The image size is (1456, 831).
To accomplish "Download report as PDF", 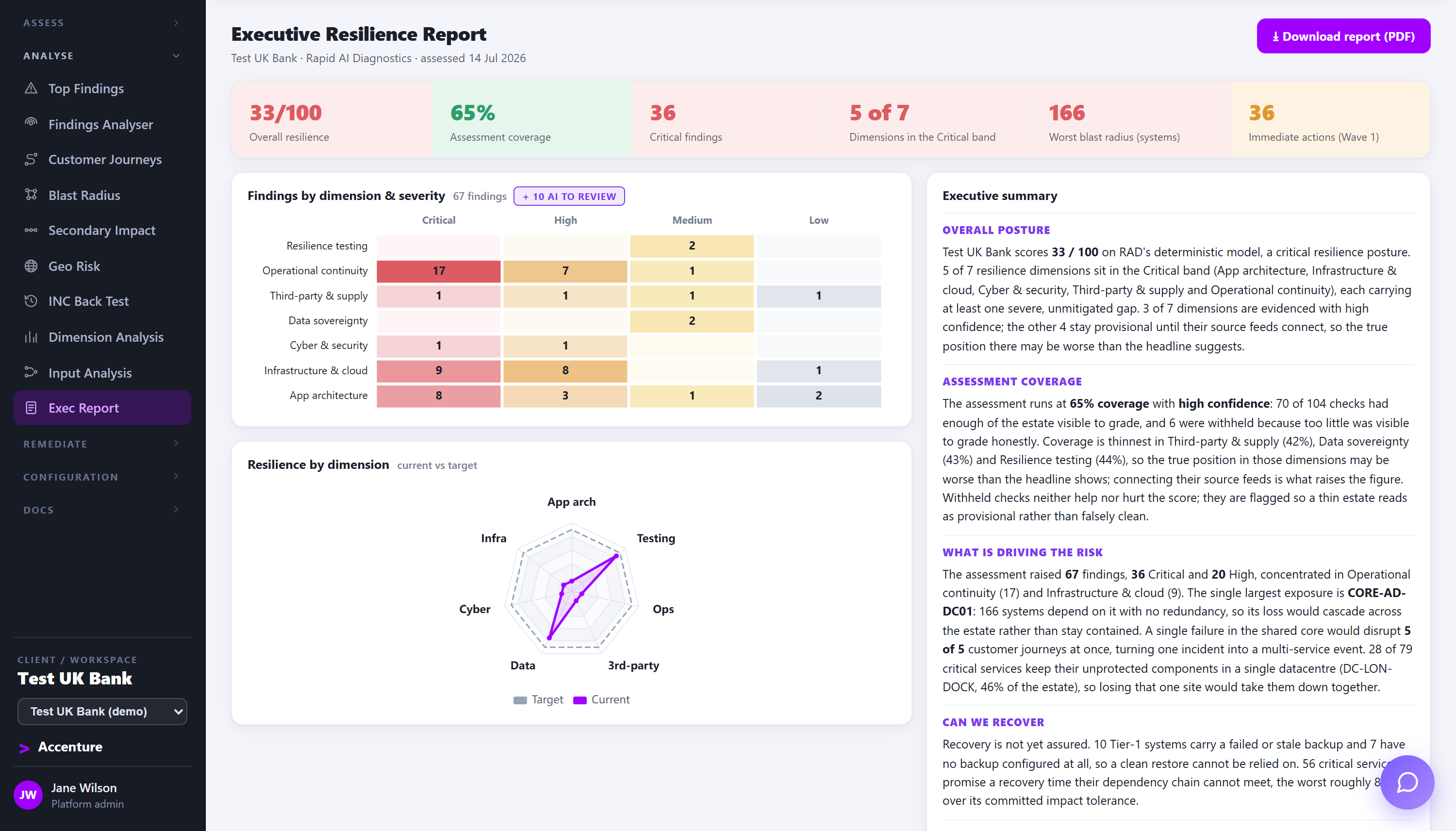I will click(x=1343, y=36).
